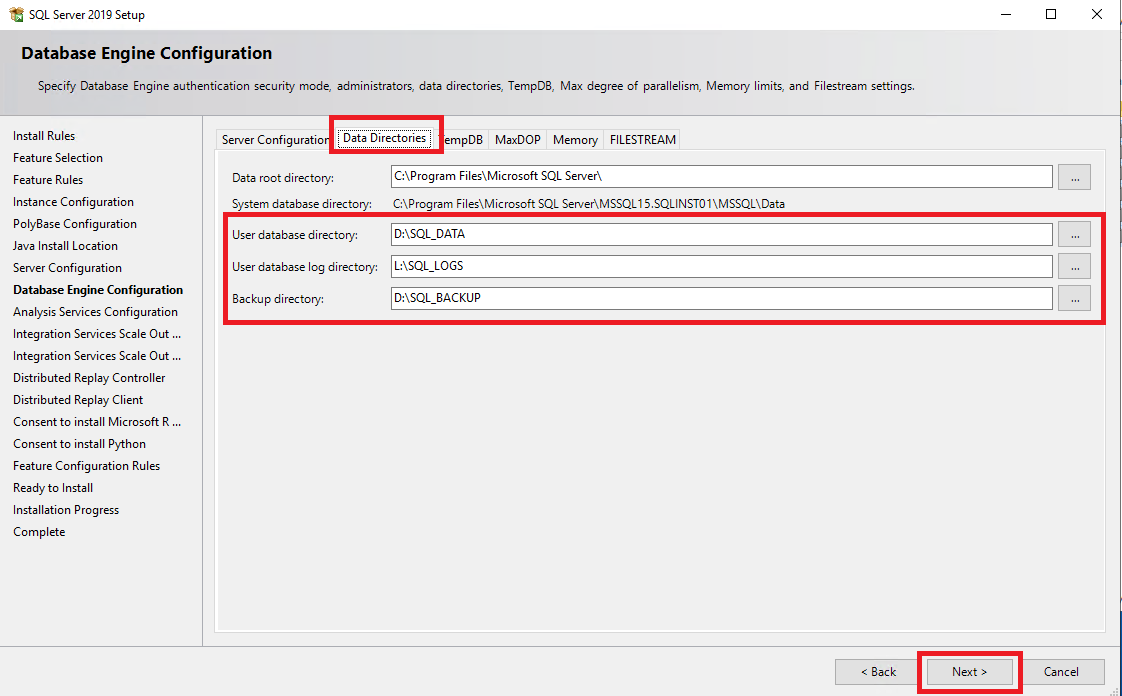The height and width of the screenshot is (696, 1122).
Task: Browse for the User database directory
Action: pyautogui.click(x=1074, y=235)
